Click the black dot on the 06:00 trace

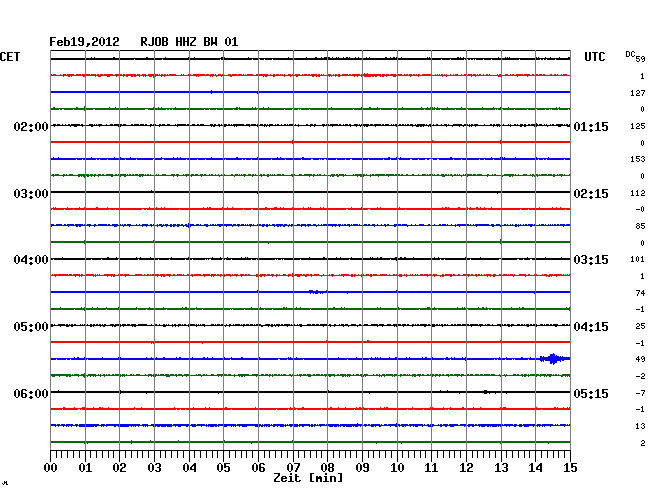click(x=485, y=392)
